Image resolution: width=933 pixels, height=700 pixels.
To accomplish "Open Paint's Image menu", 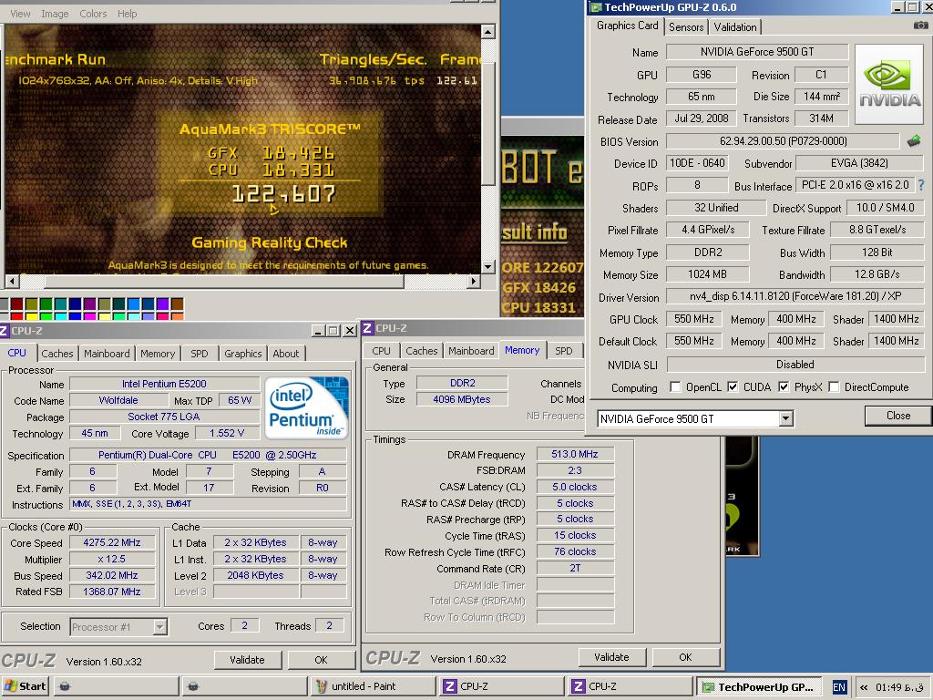I will tap(55, 13).
